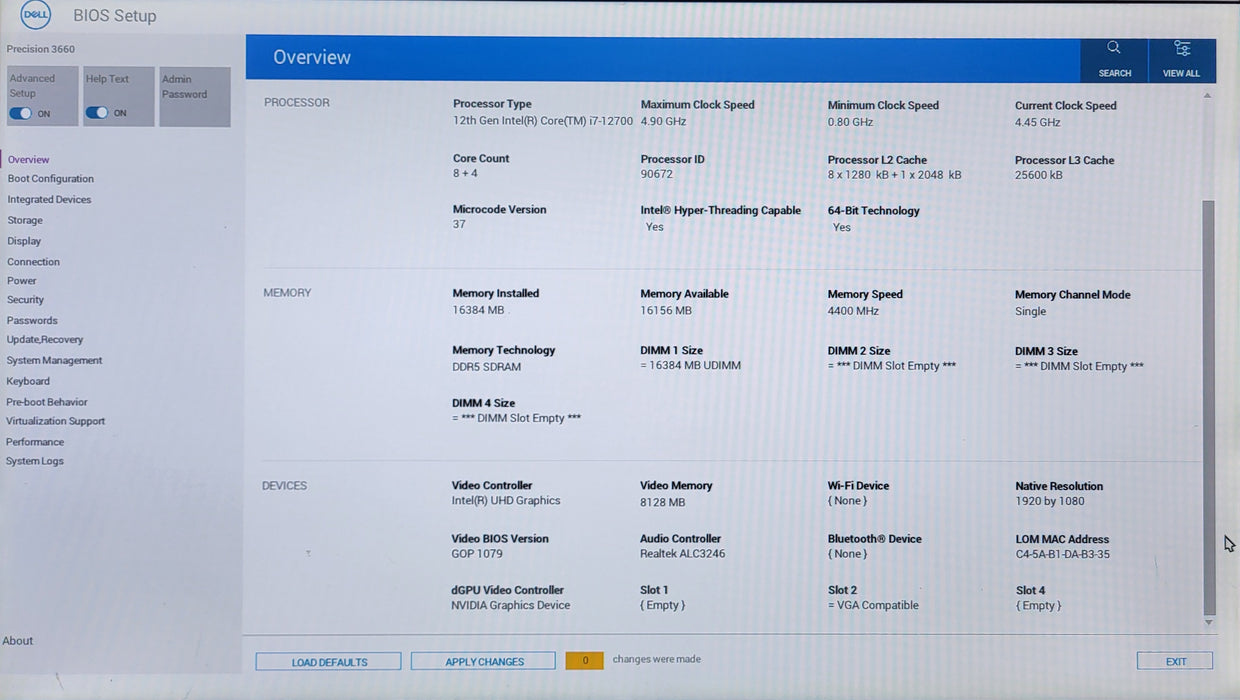Image resolution: width=1240 pixels, height=700 pixels.
Task: Click the Video Memory value 8128 MB
Action: click(663, 502)
